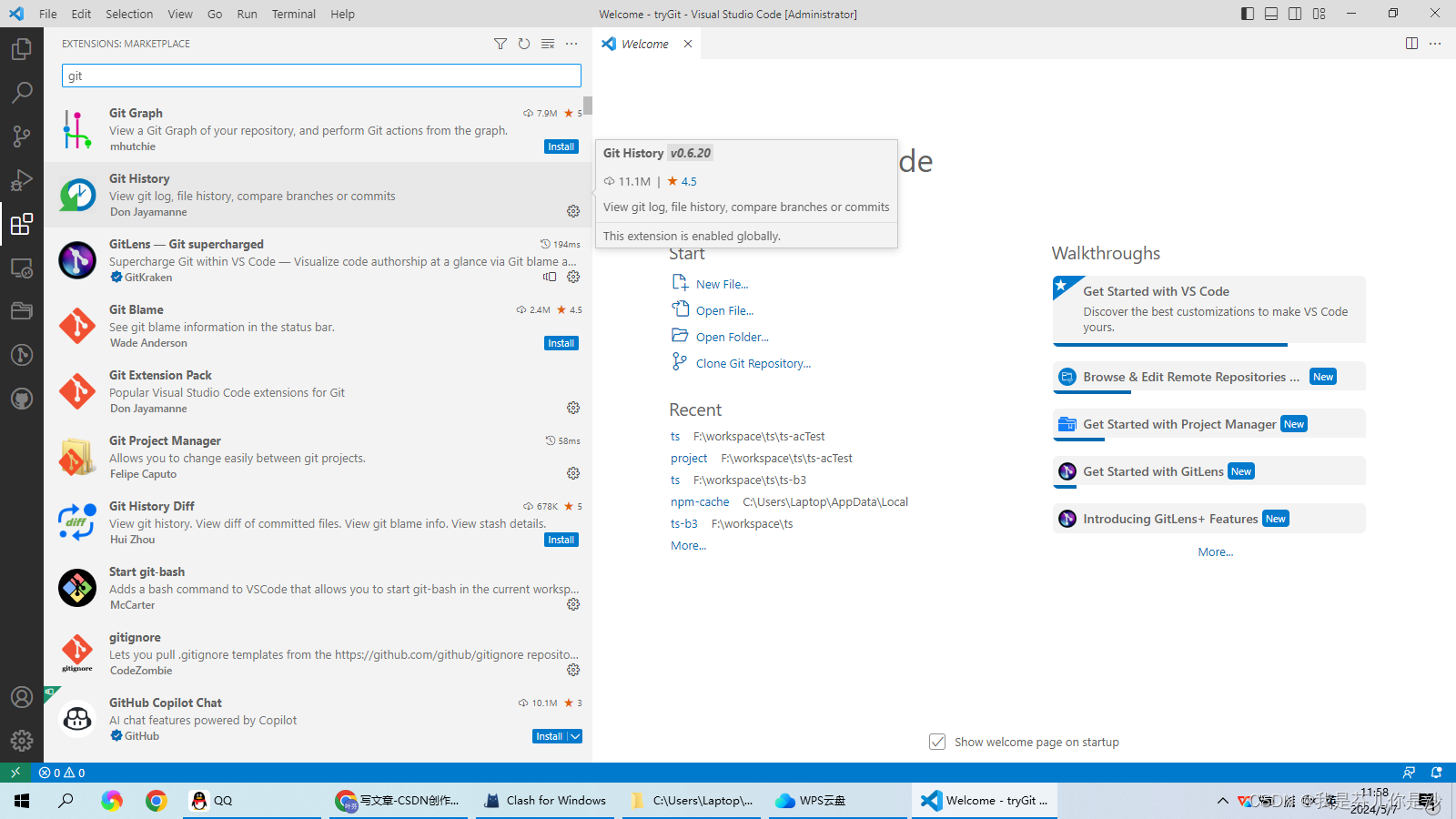Viewport: 1456px width, 819px height.
Task: Open Windows Start menu
Action: (22, 801)
